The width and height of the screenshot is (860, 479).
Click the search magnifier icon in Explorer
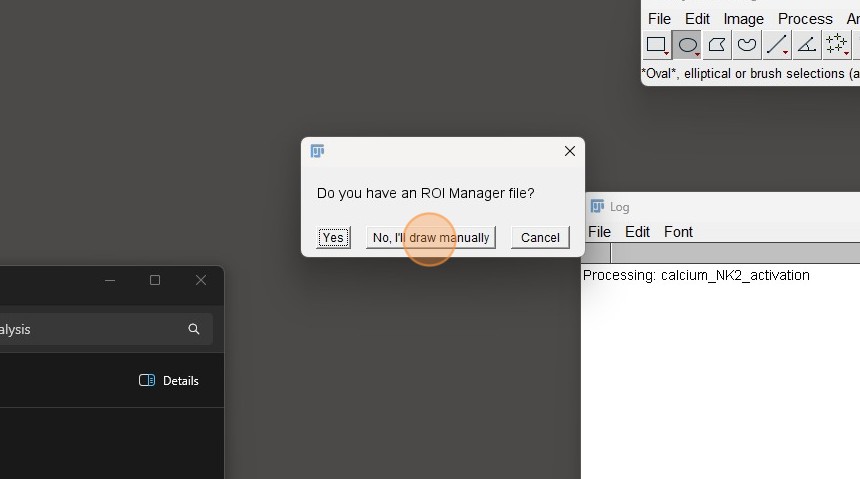point(194,329)
